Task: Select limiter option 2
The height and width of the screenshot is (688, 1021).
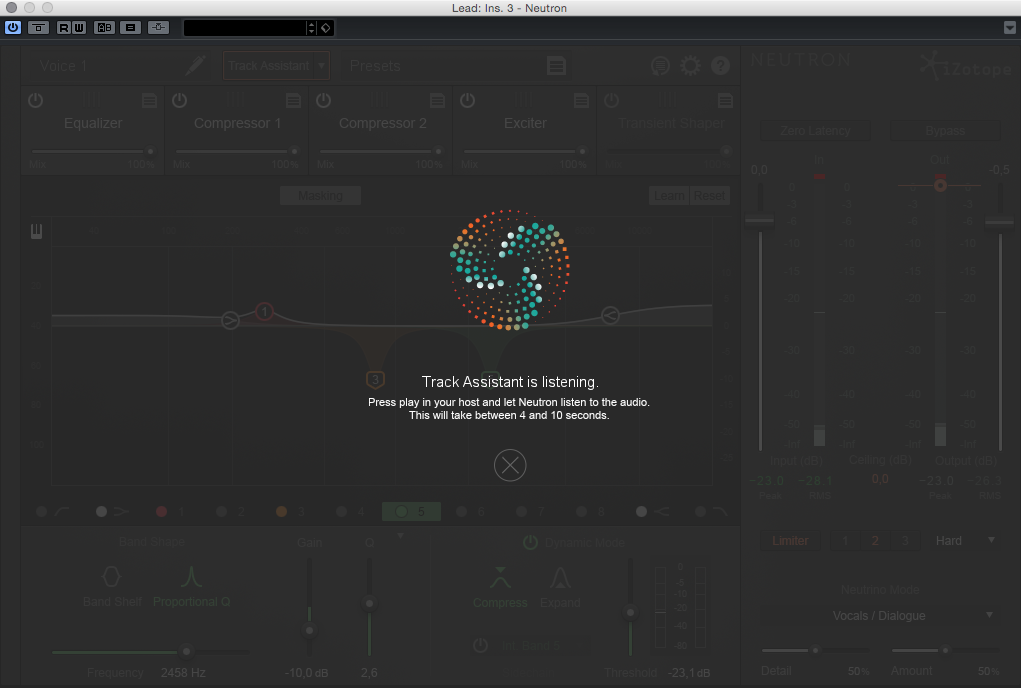Action: pyautogui.click(x=874, y=541)
